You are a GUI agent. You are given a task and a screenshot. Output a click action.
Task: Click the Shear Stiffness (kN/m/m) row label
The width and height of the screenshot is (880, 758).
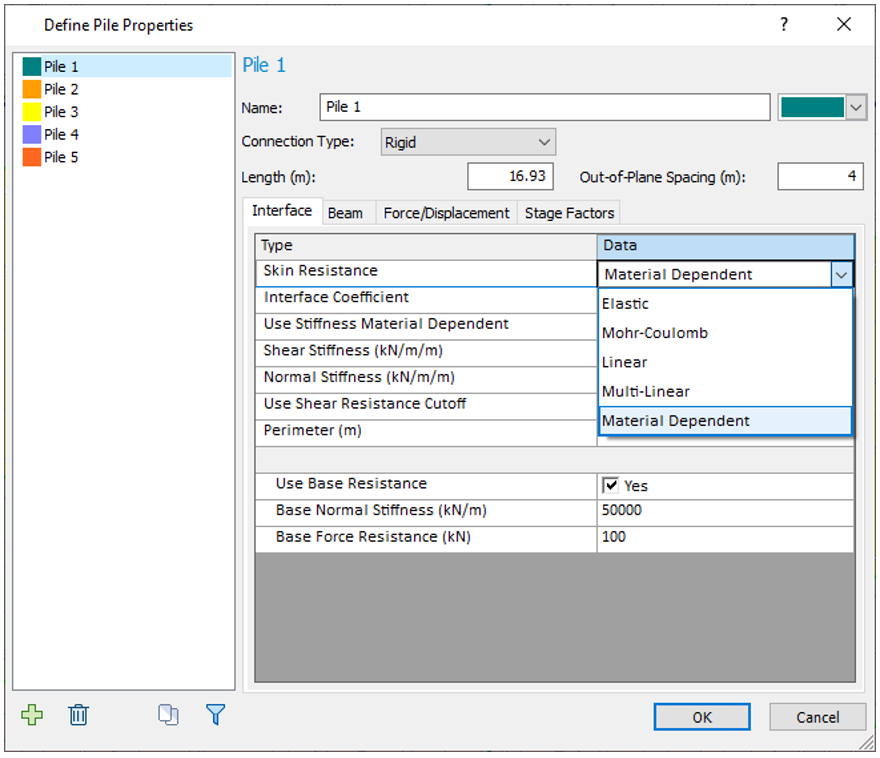353,351
